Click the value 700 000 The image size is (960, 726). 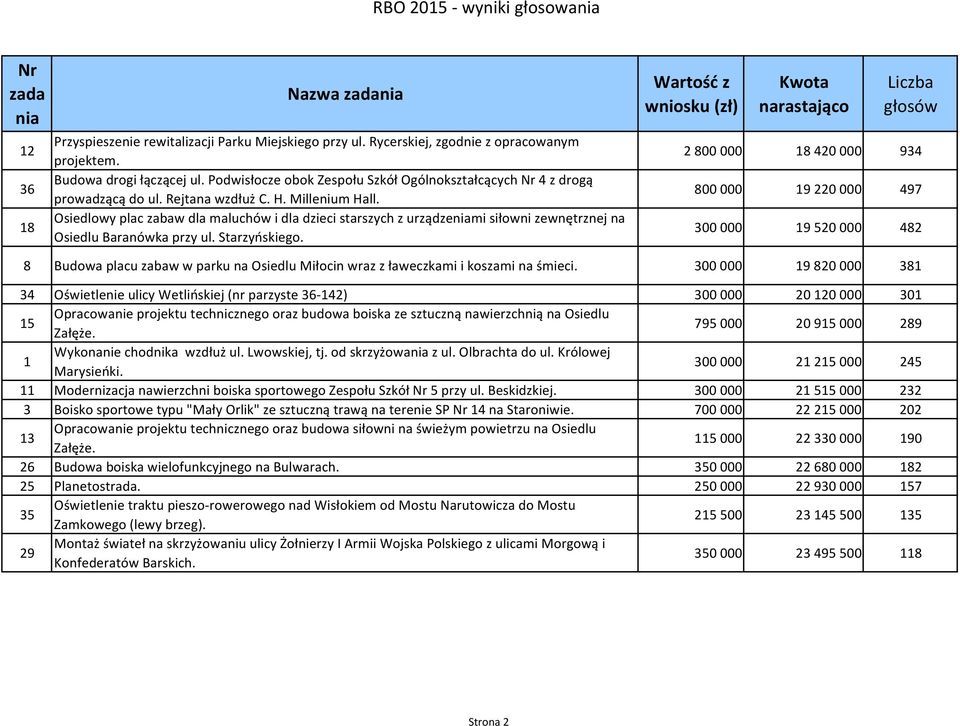click(x=718, y=410)
